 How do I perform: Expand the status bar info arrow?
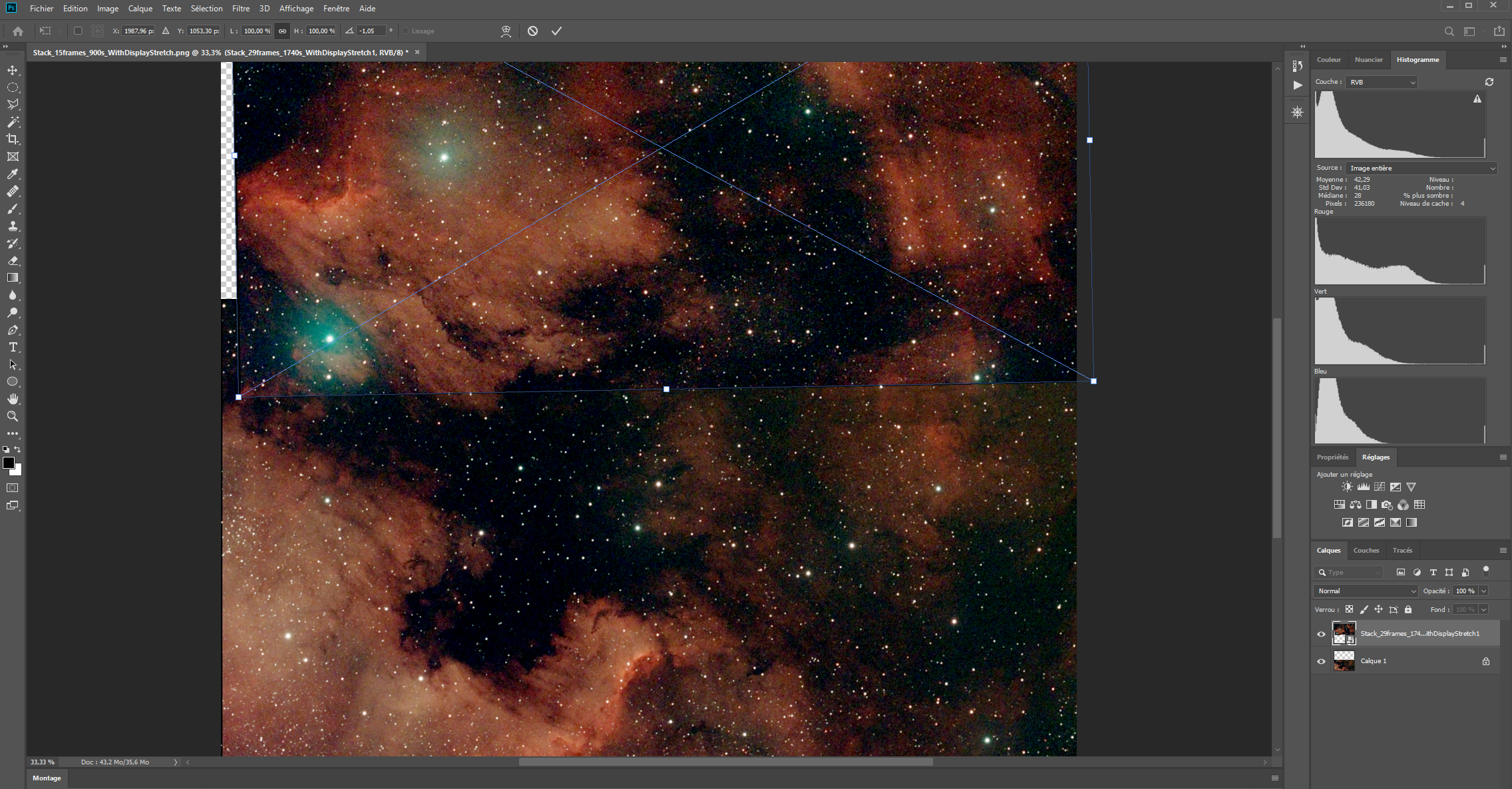176,762
